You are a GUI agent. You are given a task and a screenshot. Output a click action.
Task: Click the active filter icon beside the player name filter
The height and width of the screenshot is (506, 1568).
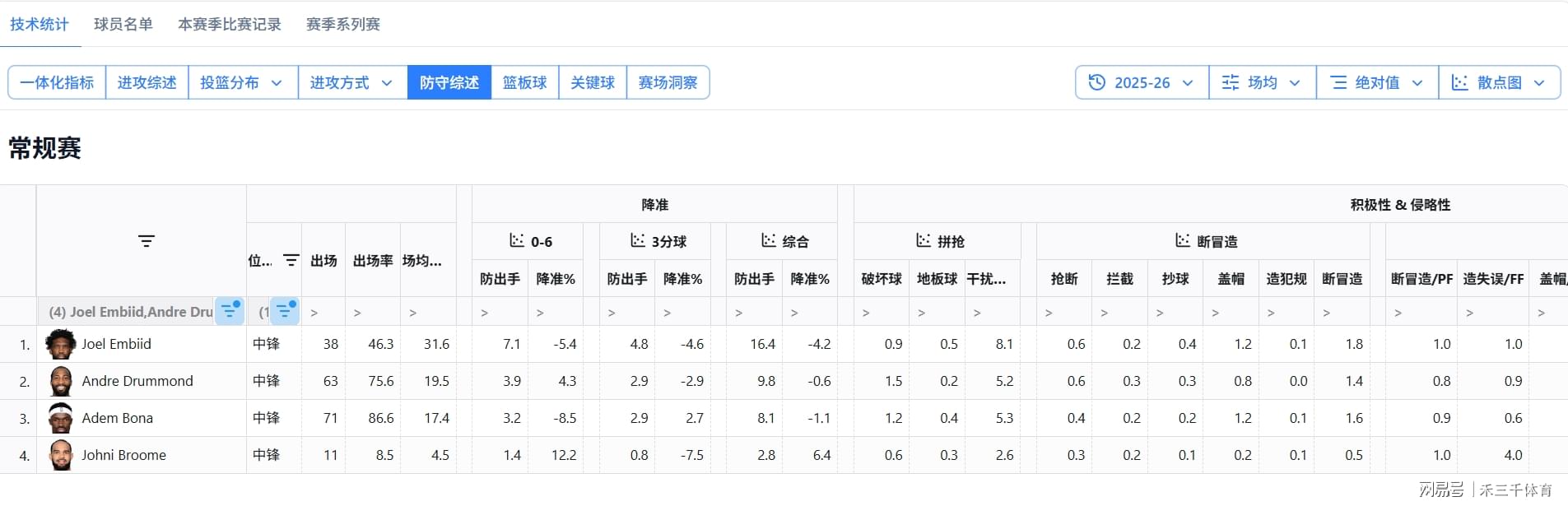[x=230, y=311]
